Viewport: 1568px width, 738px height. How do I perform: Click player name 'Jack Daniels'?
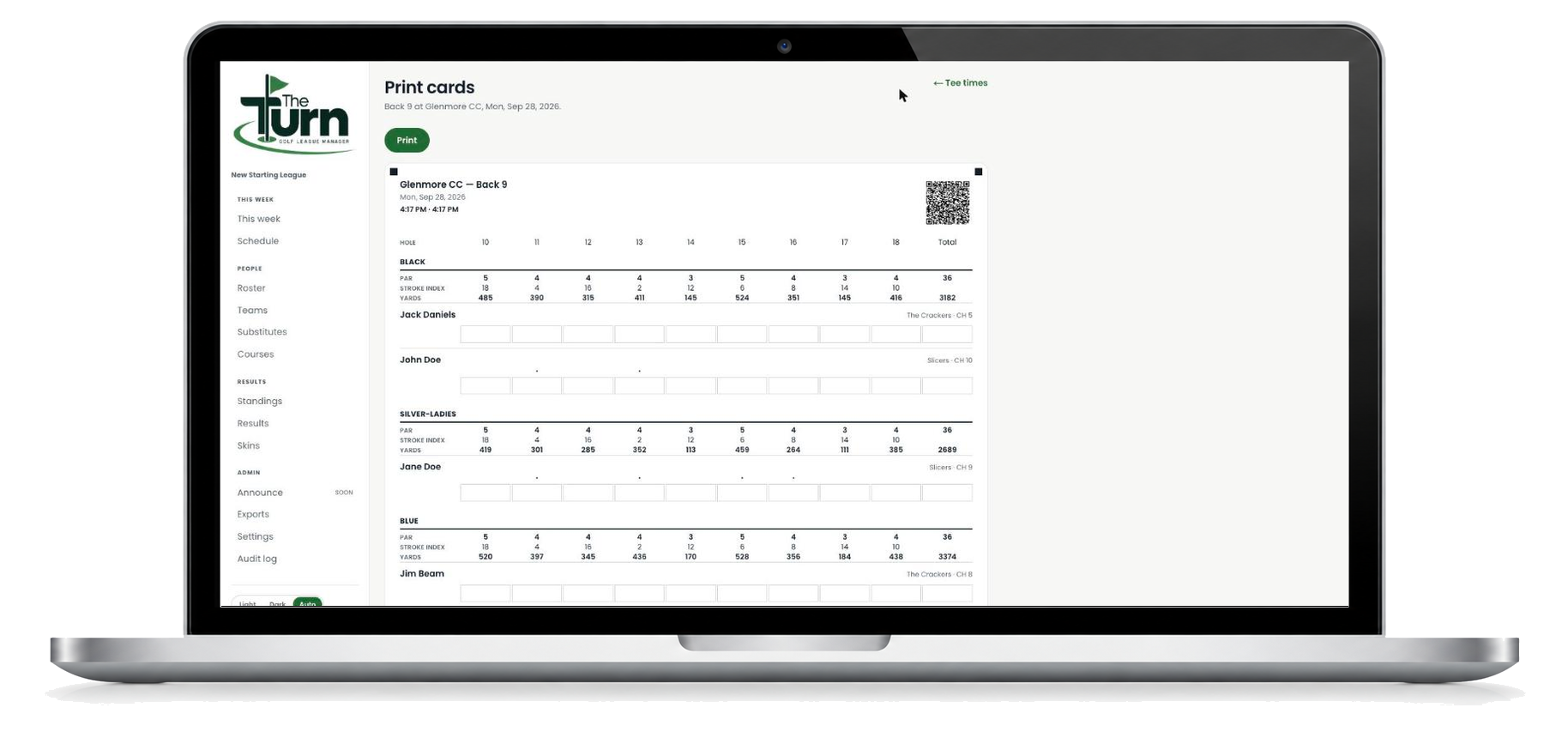(427, 315)
